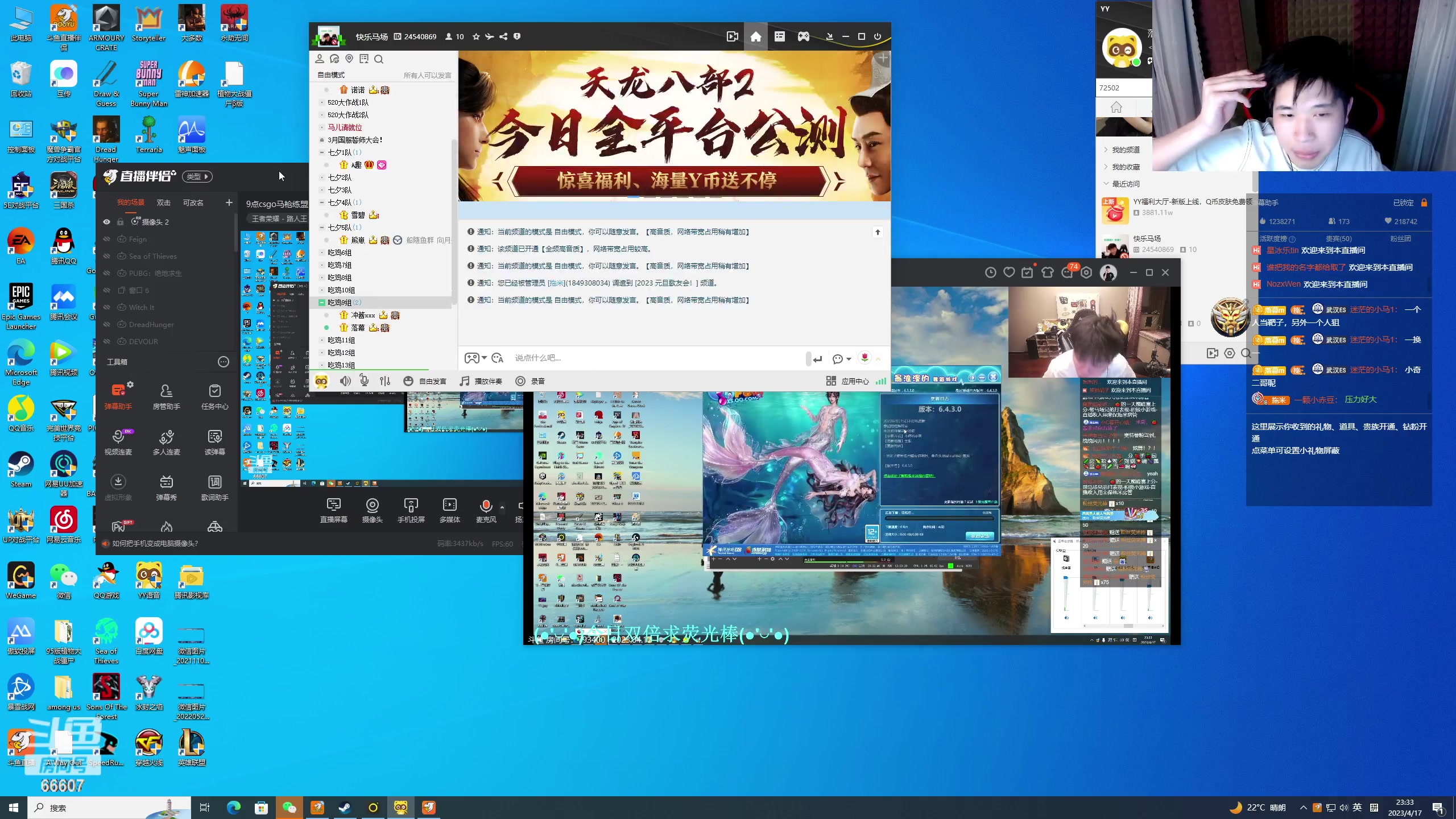Collapse 吃鸡9组 channel group
This screenshot has width=1456, height=819.
(322, 303)
